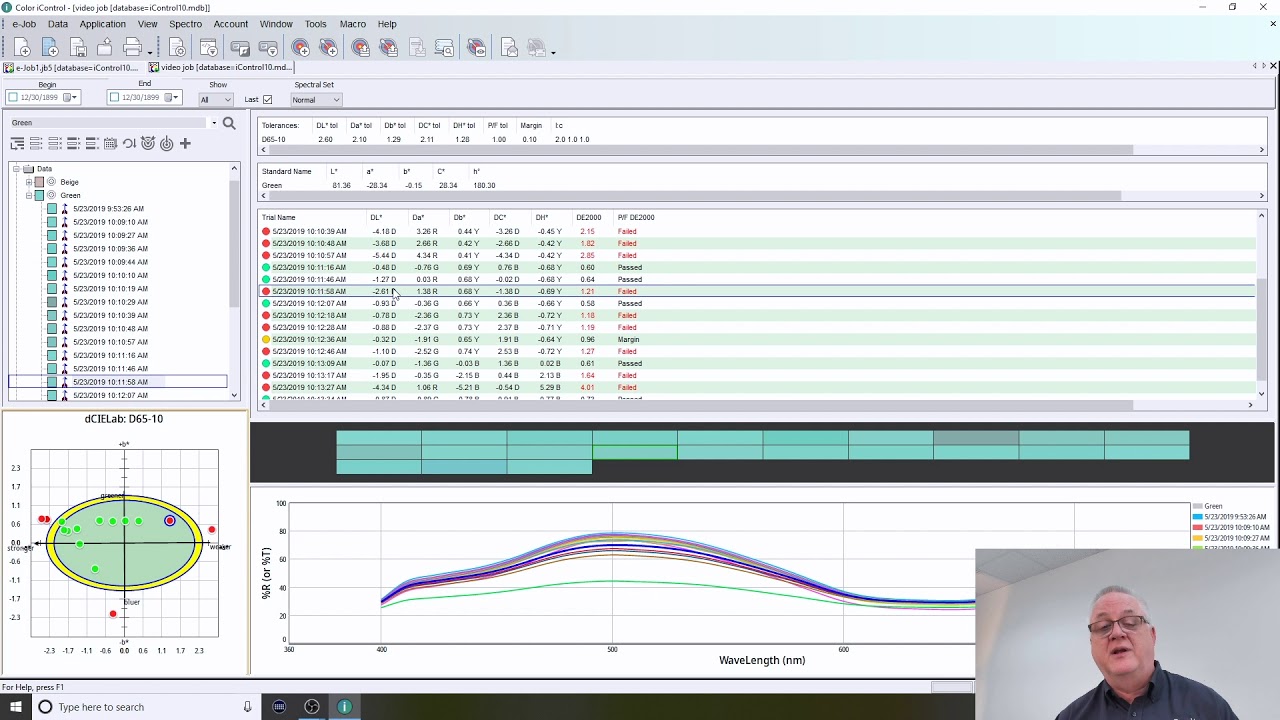1280x720 pixels.
Task: Select table row 5/23/2019 10:12:36 AM
Action: click(x=757, y=339)
